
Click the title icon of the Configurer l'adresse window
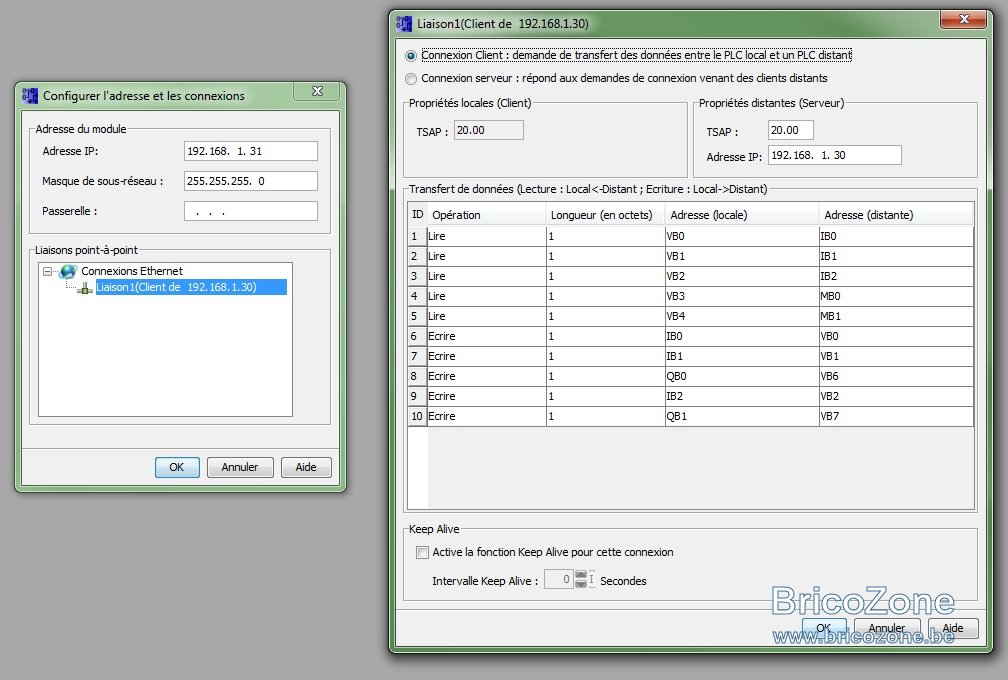tap(30, 96)
